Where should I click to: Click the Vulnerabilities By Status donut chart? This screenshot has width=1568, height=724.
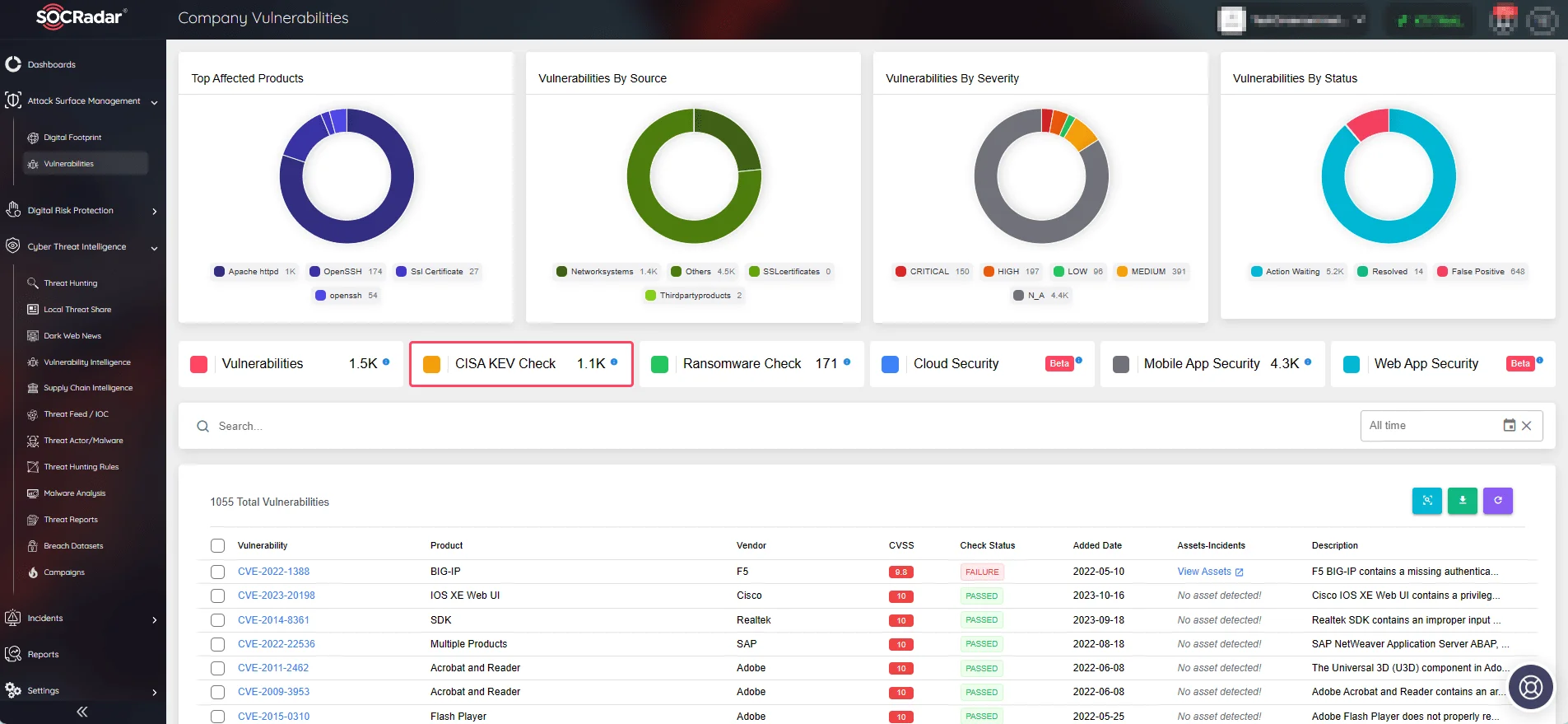[x=1389, y=176]
